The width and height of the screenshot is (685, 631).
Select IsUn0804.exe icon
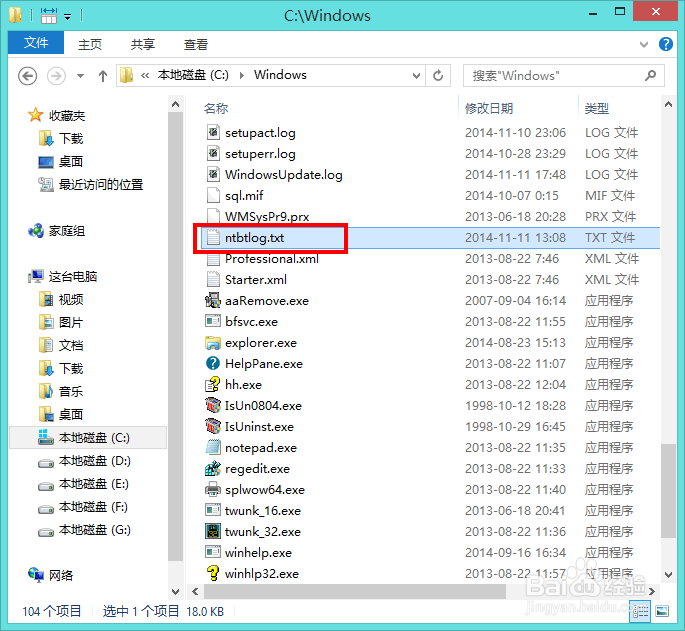pos(213,406)
